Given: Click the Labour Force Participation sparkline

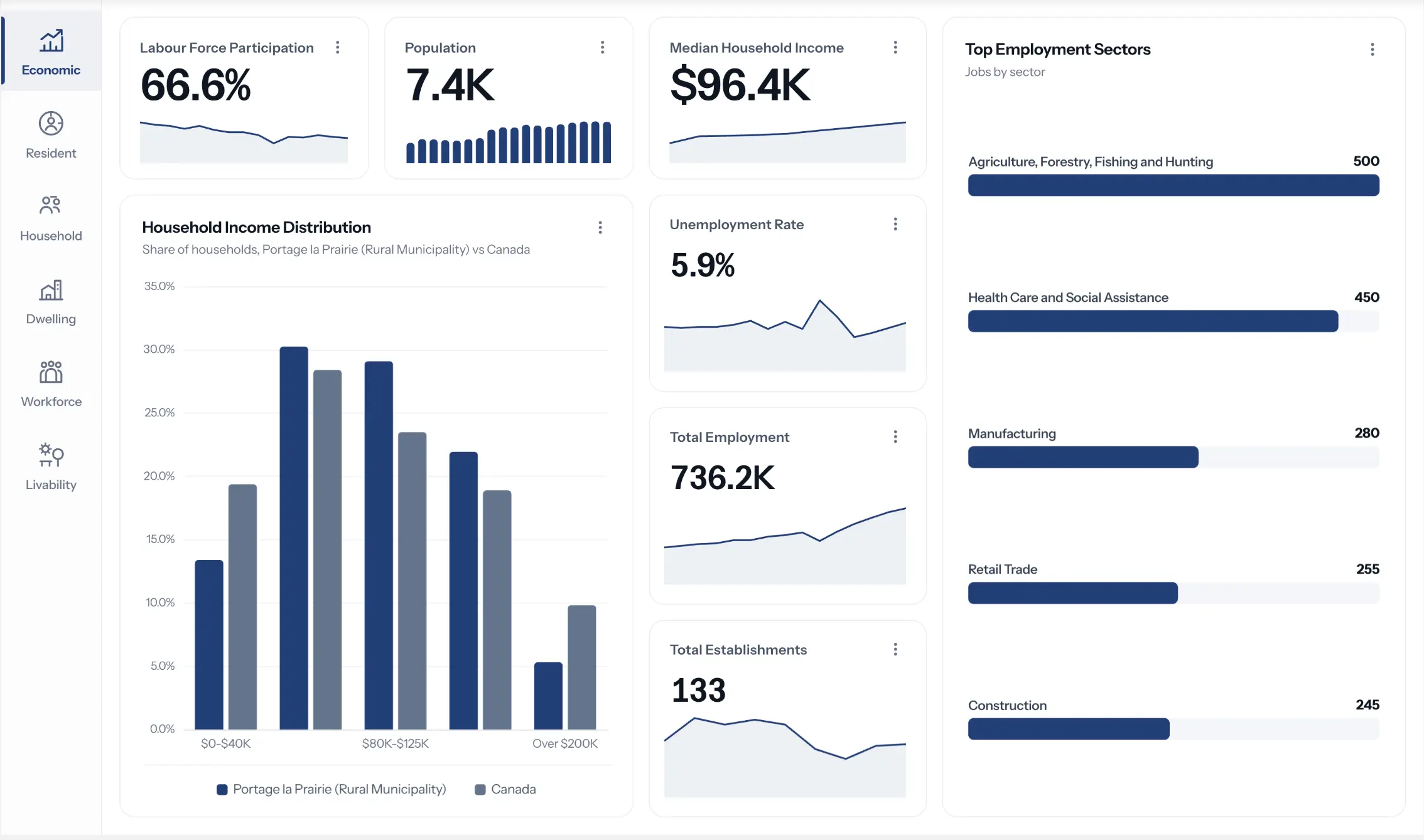Looking at the screenshot, I should [x=244, y=142].
